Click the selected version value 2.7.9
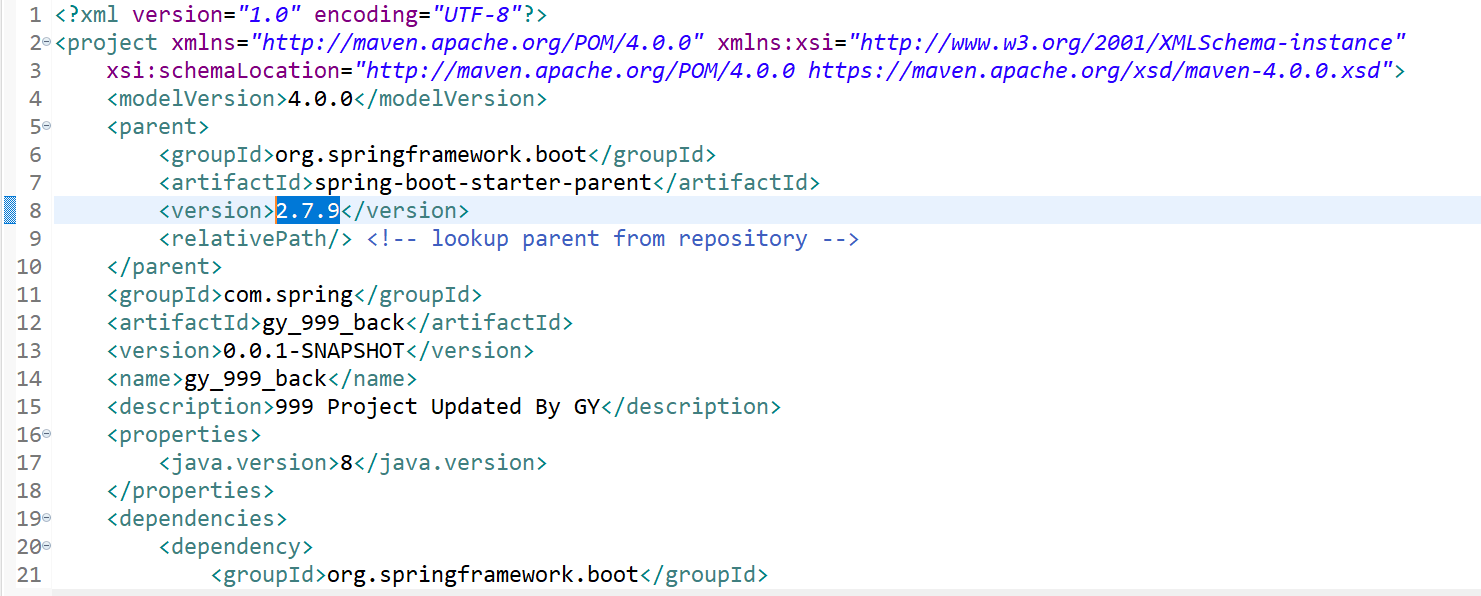The image size is (1481, 596). [307, 210]
